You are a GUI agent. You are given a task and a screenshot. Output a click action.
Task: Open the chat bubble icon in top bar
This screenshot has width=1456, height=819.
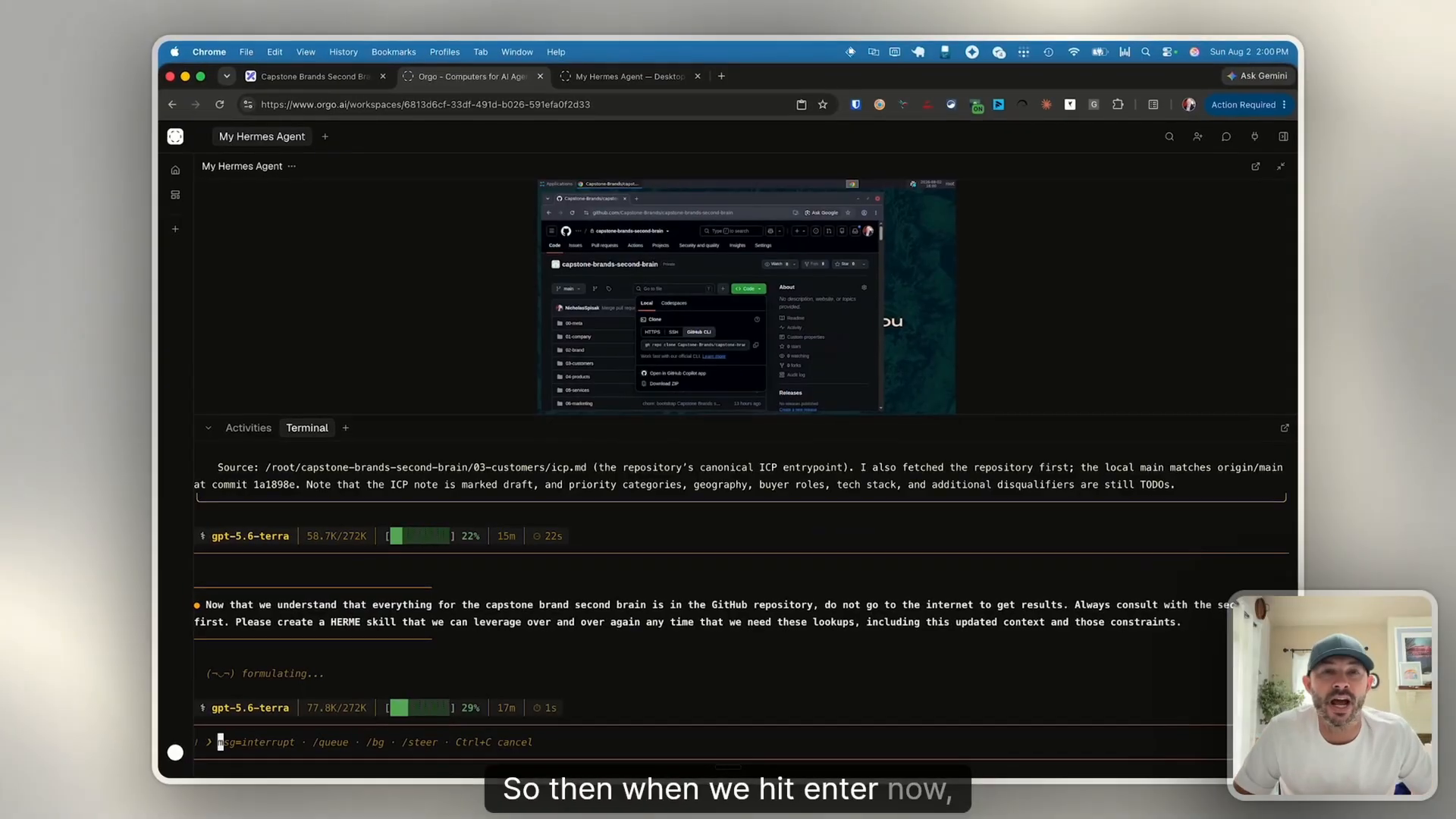pos(1226,136)
